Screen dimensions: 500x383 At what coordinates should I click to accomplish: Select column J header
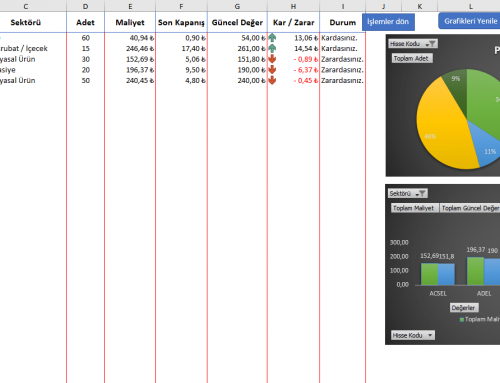pos(384,6)
